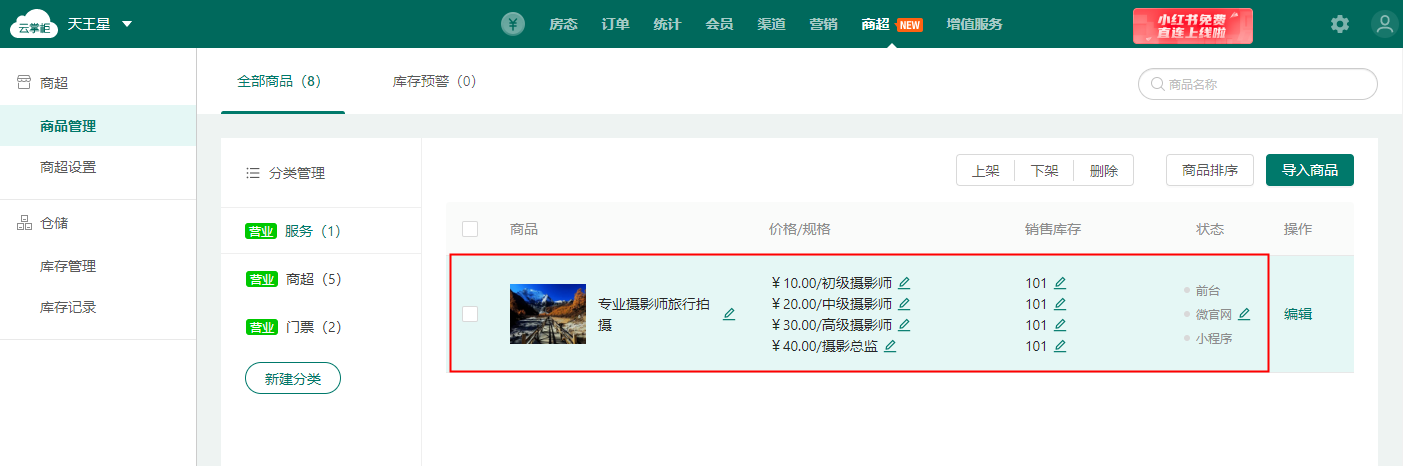Viewport: 1403px width, 466px height.
Task: Edit the ¥20.00 中级摄影师 price
Action: coord(904,304)
